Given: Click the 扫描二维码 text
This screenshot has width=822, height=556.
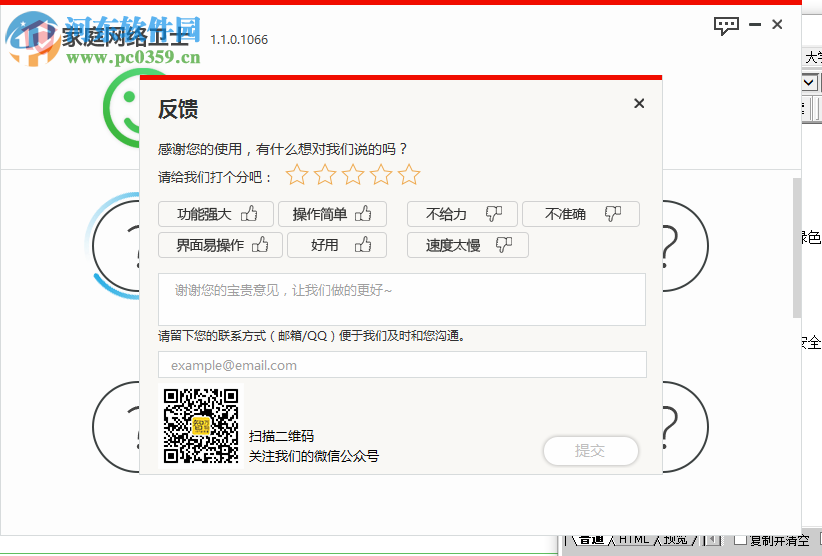Looking at the screenshot, I should 282,436.
